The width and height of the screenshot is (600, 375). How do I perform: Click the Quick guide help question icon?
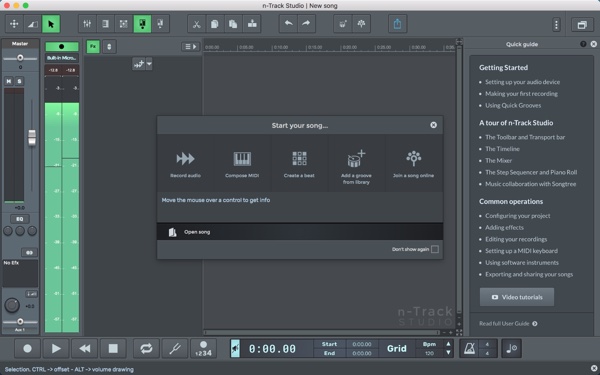pos(583,44)
